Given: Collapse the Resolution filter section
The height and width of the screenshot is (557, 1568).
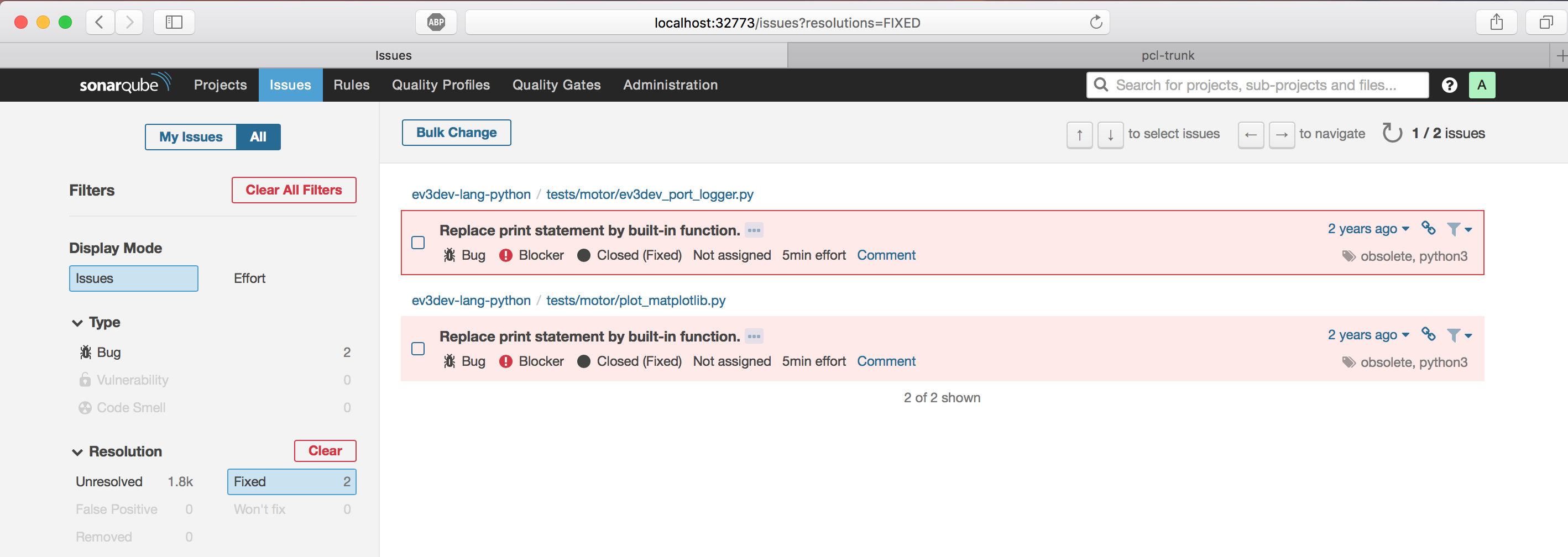Looking at the screenshot, I should coord(77,452).
